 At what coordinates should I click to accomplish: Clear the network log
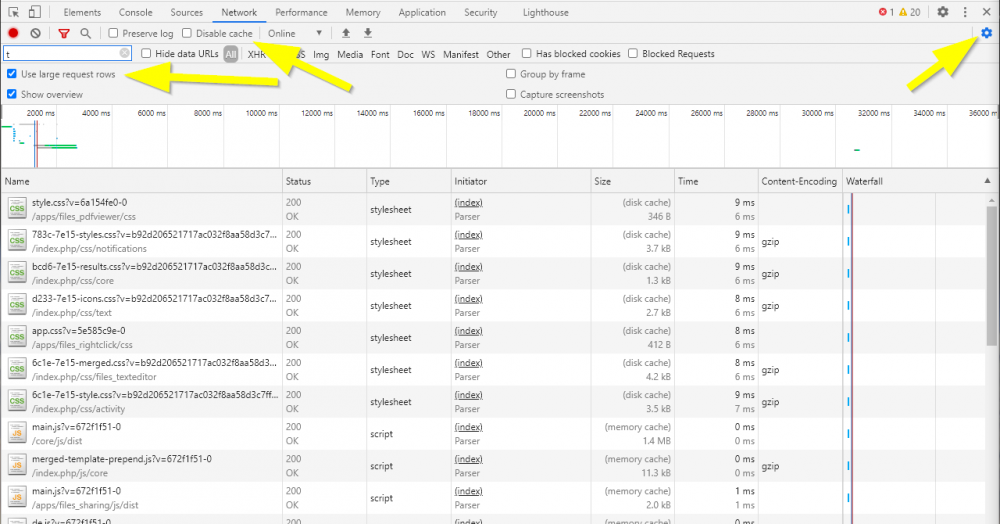click(36, 33)
